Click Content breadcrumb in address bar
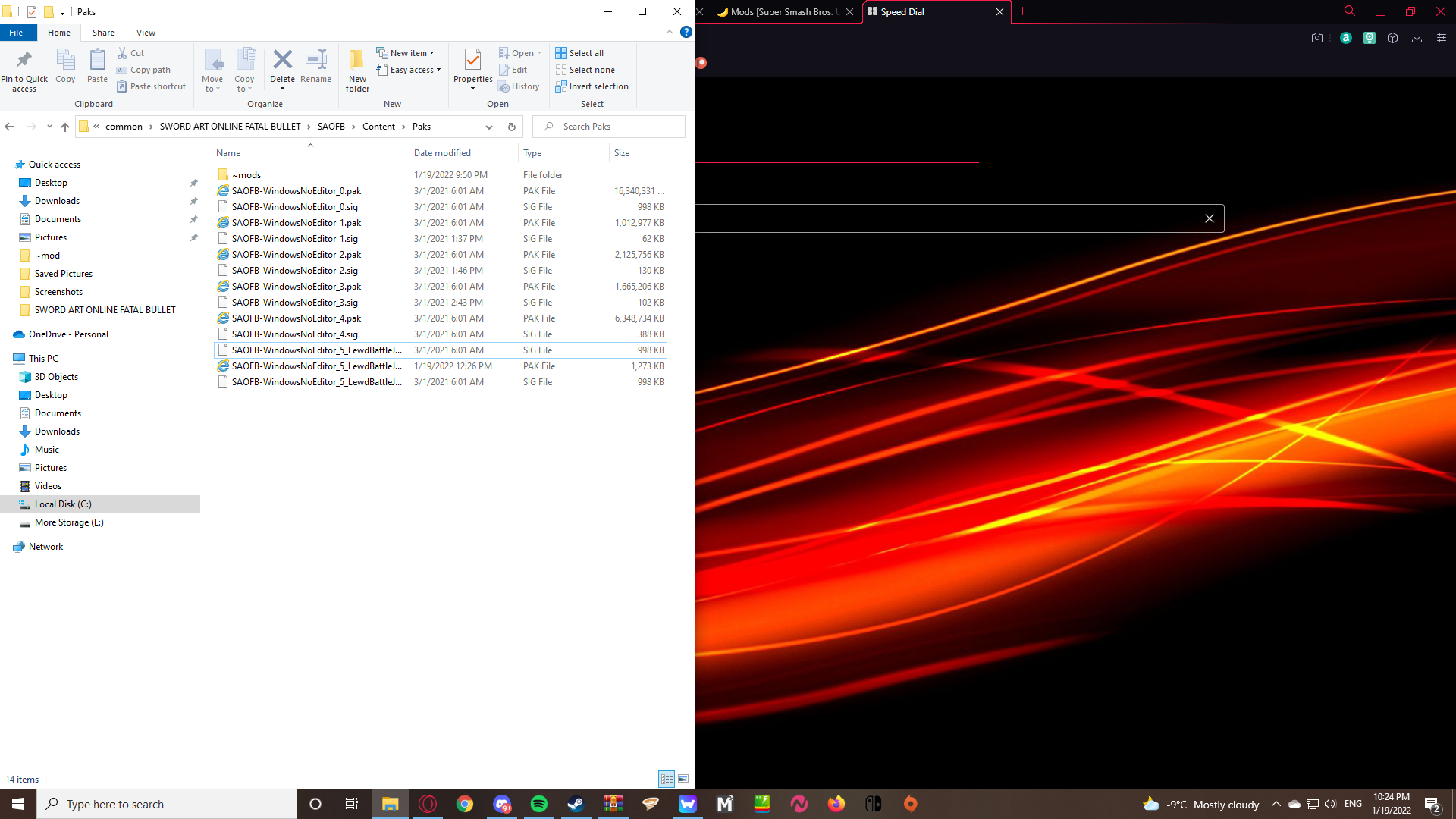This screenshot has width=1456, height=819. 378,127
